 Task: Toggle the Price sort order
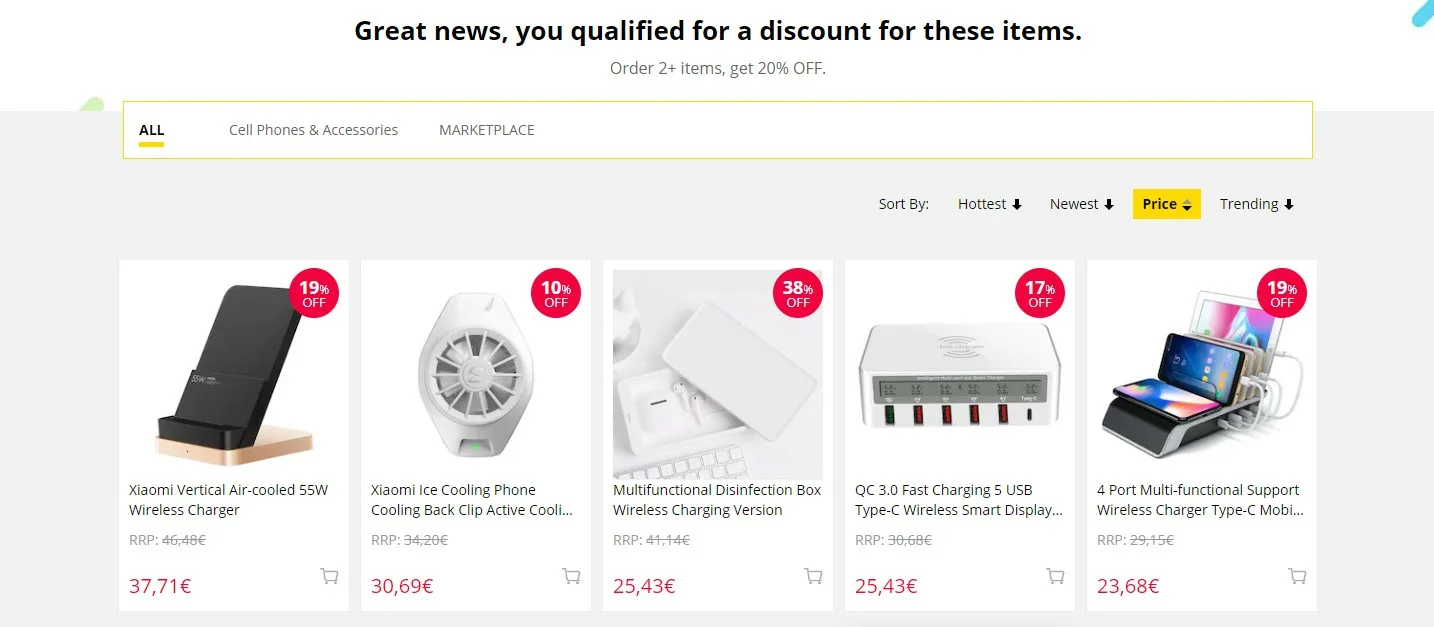coord(1166,204)
